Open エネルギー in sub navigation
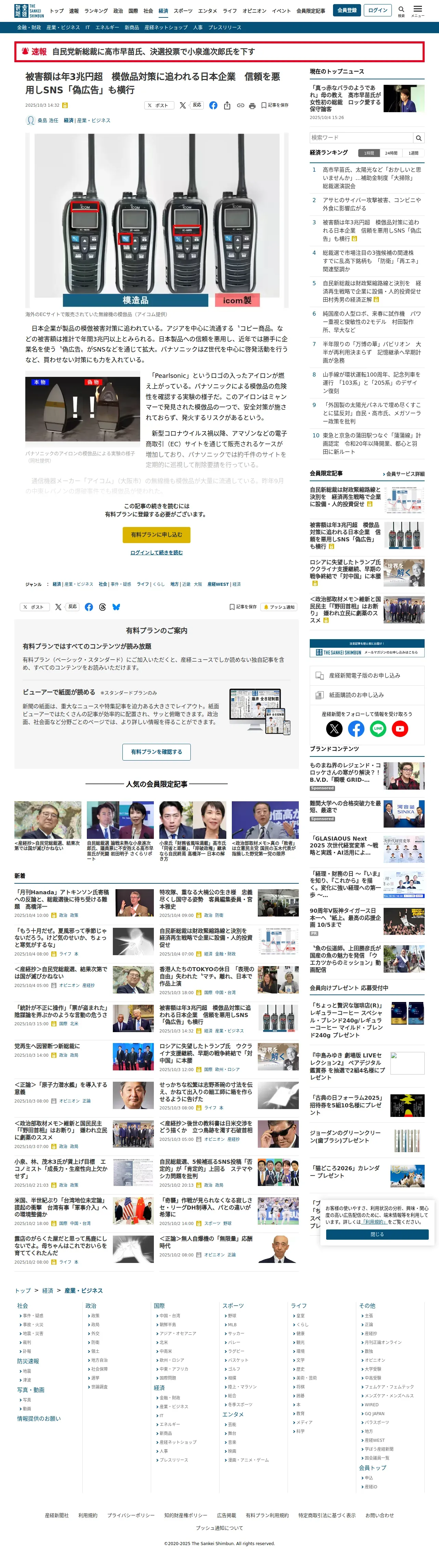439x1568 pixels. [x=107, y=27]
